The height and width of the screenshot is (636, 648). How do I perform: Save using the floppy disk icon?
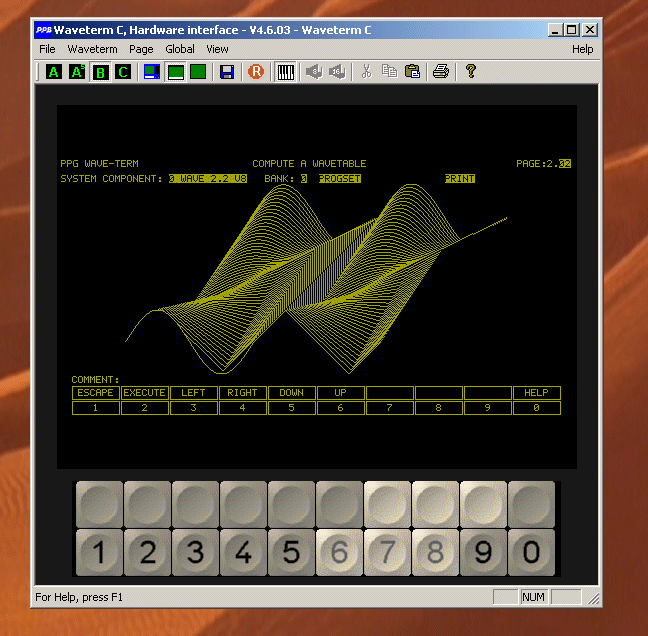click(x=227, y=72)
